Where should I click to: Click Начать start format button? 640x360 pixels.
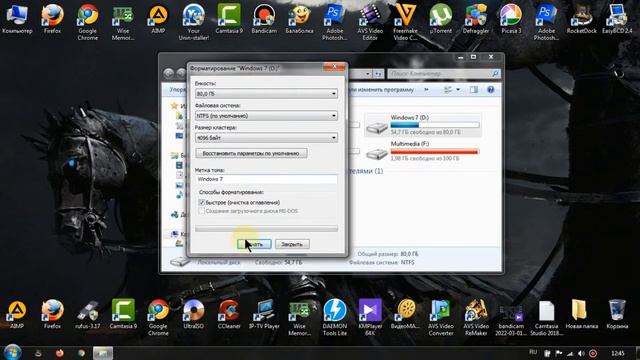click(254, 244)
